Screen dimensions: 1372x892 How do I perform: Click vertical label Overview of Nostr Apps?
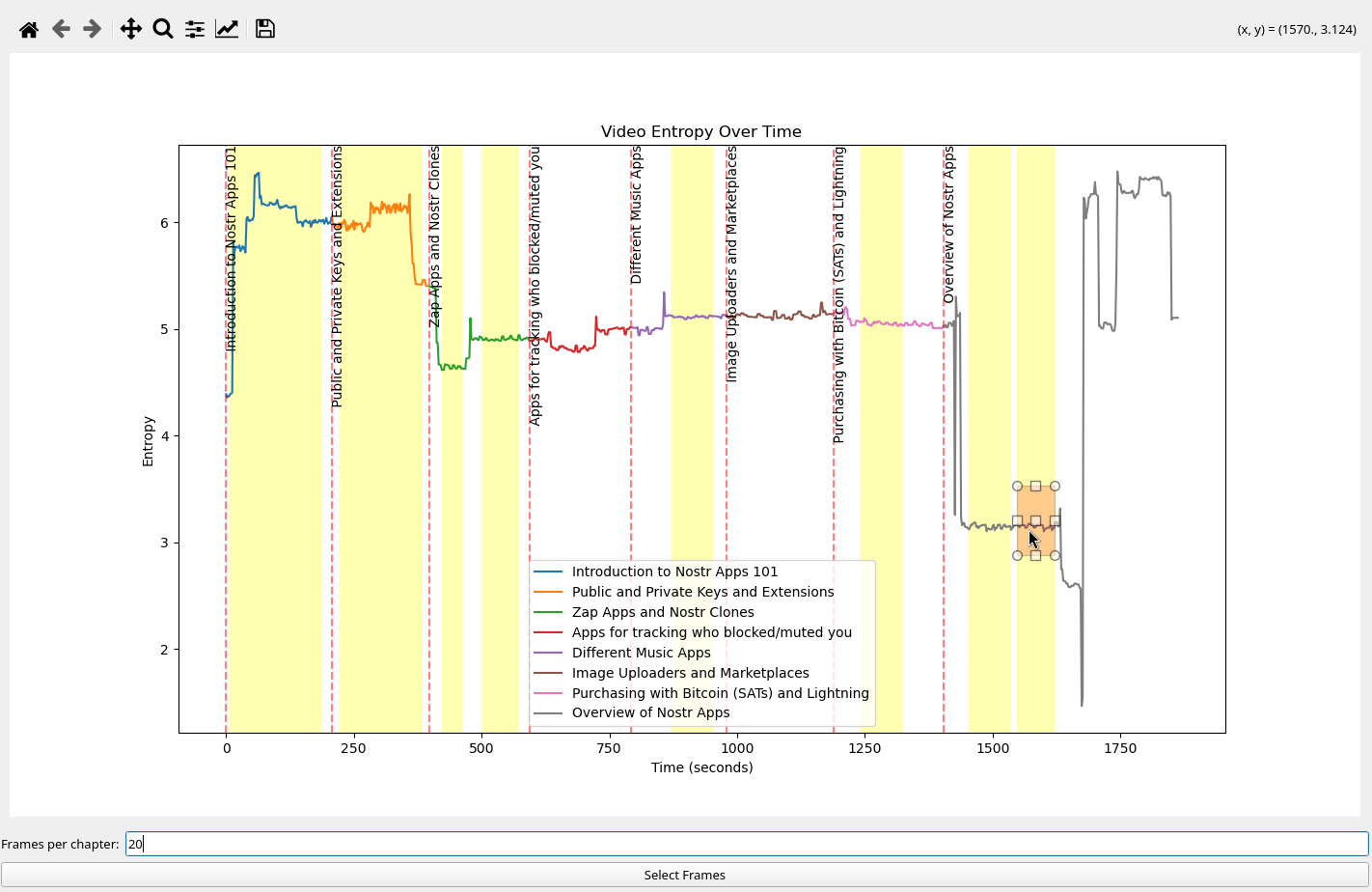point(948,225)
